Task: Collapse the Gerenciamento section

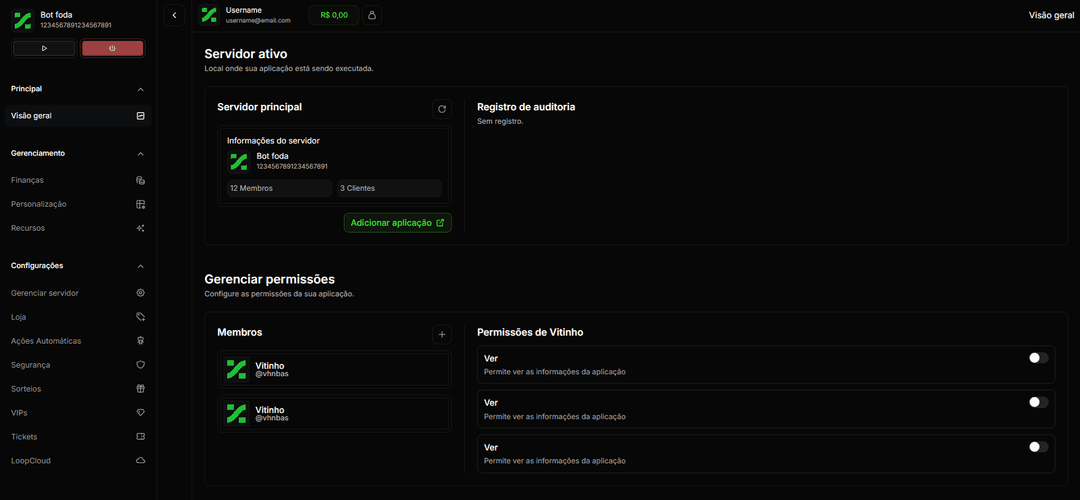Action: coord(141,154)
